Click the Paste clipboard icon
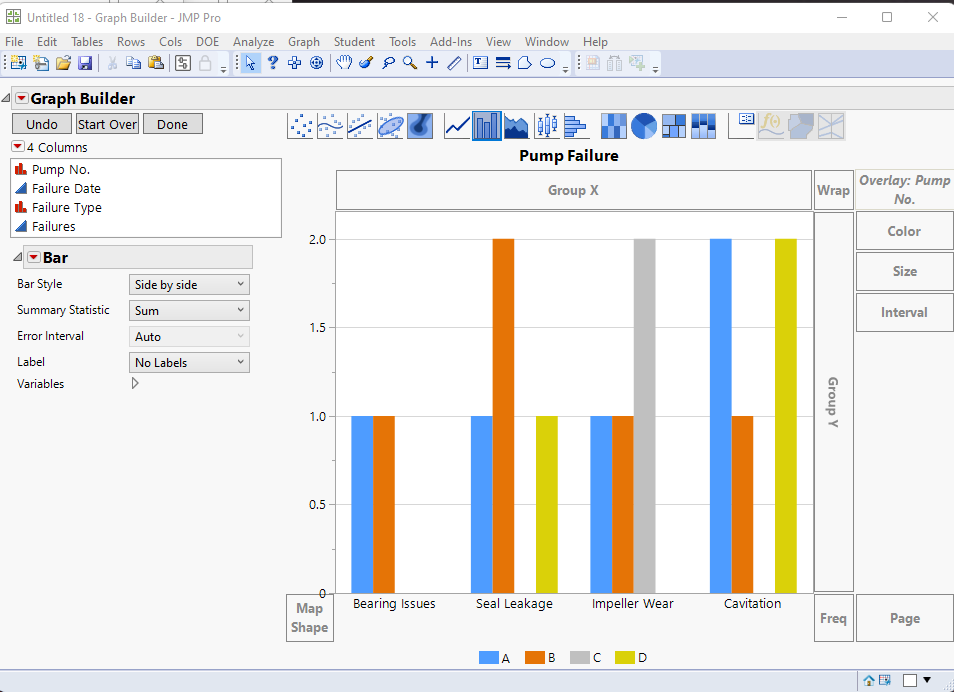954x692 pixels. pos(156,63)
